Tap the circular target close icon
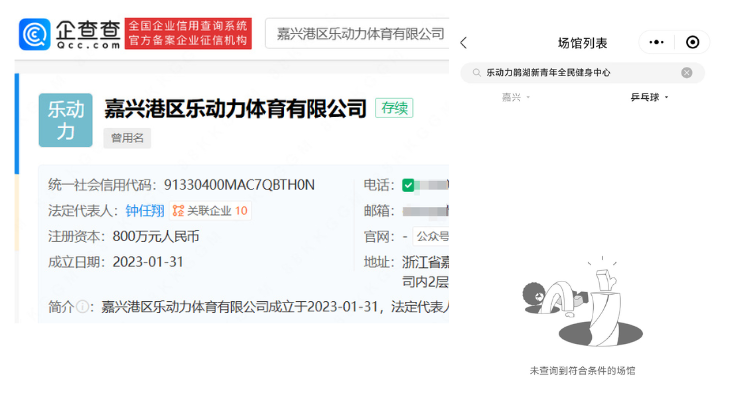Screen dimensions: 738x397 [692, 42]
